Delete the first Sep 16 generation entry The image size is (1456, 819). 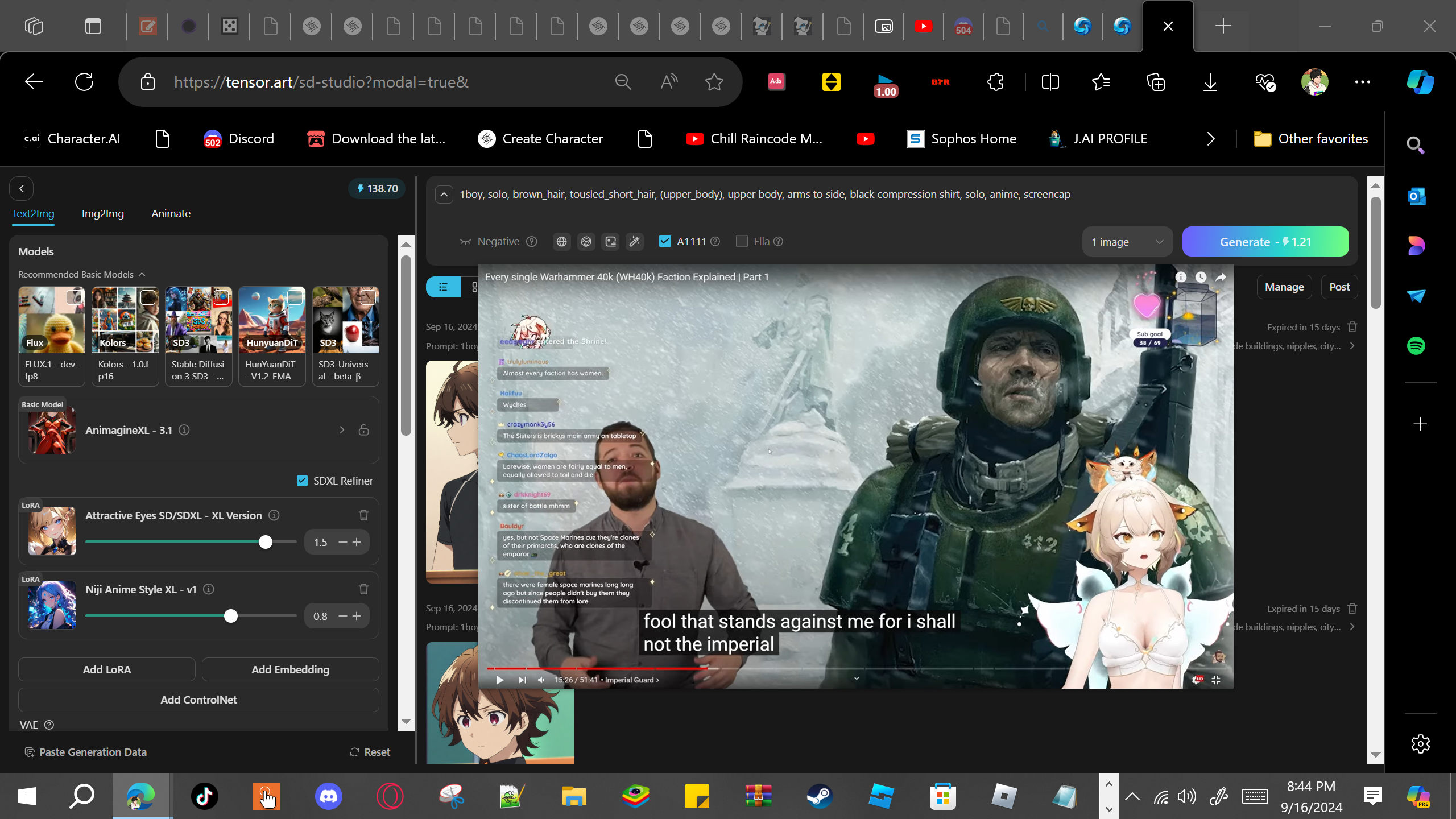tap(1352, 327)
